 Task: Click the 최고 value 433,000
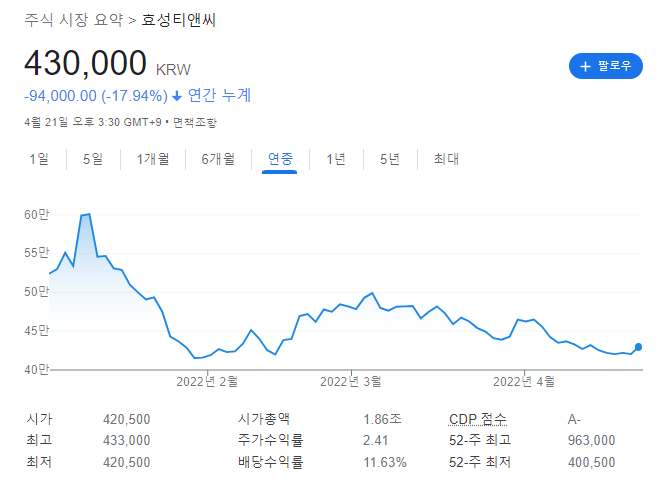point(127,440)
